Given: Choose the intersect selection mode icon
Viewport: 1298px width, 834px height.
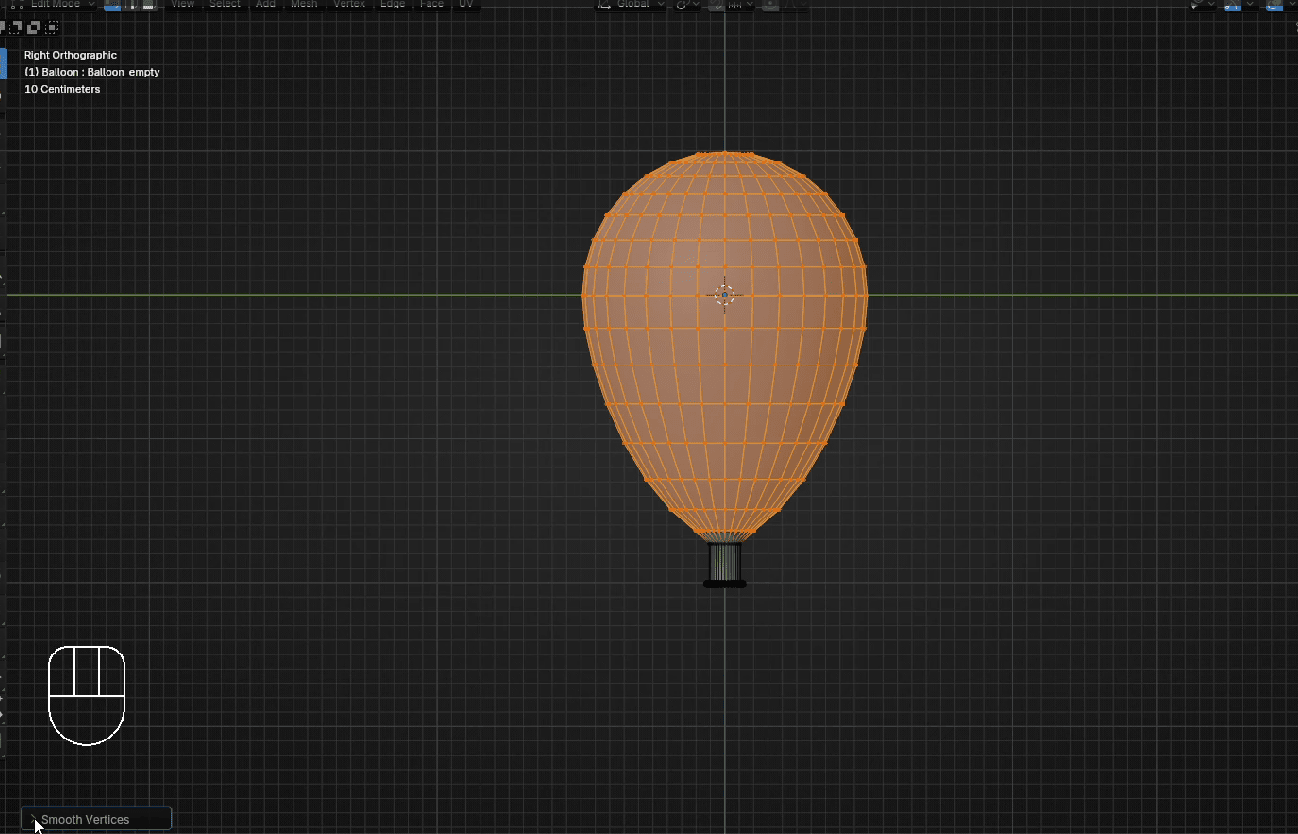Looking at the screenshot, I should point(51,26).
